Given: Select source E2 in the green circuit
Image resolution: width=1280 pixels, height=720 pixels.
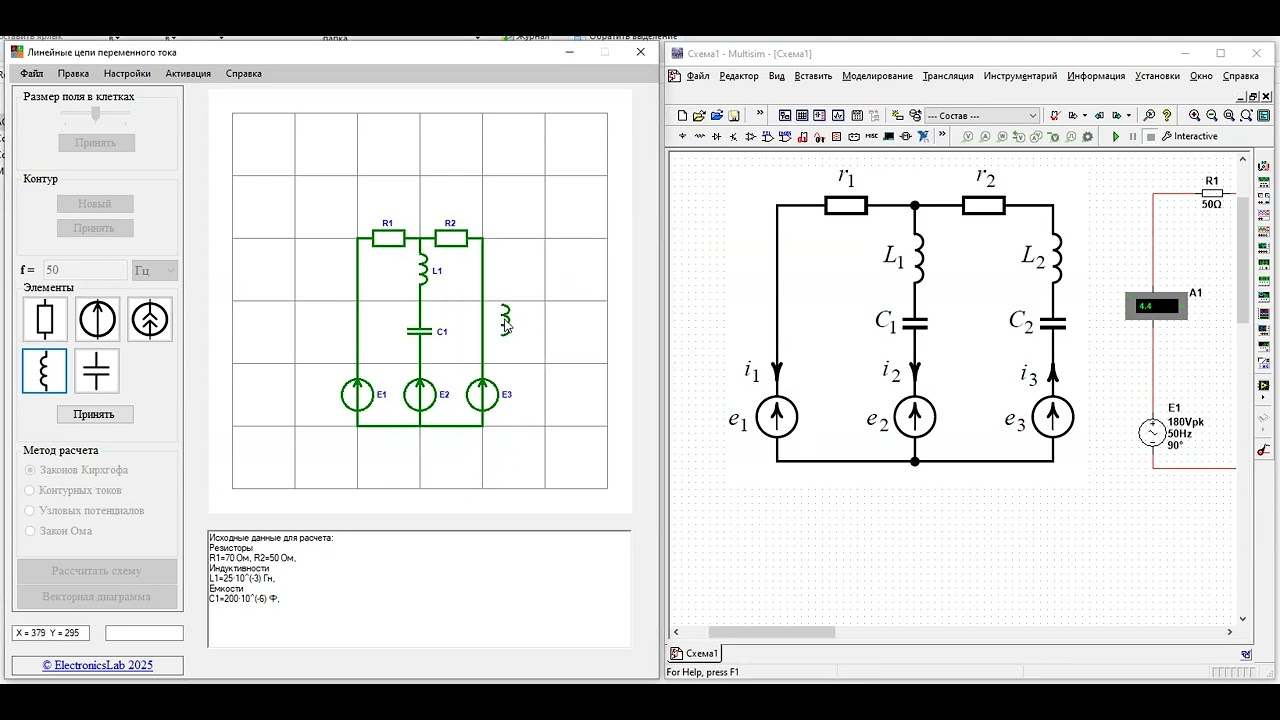Looking at the screenshot, I should click(x=420, y=395).
